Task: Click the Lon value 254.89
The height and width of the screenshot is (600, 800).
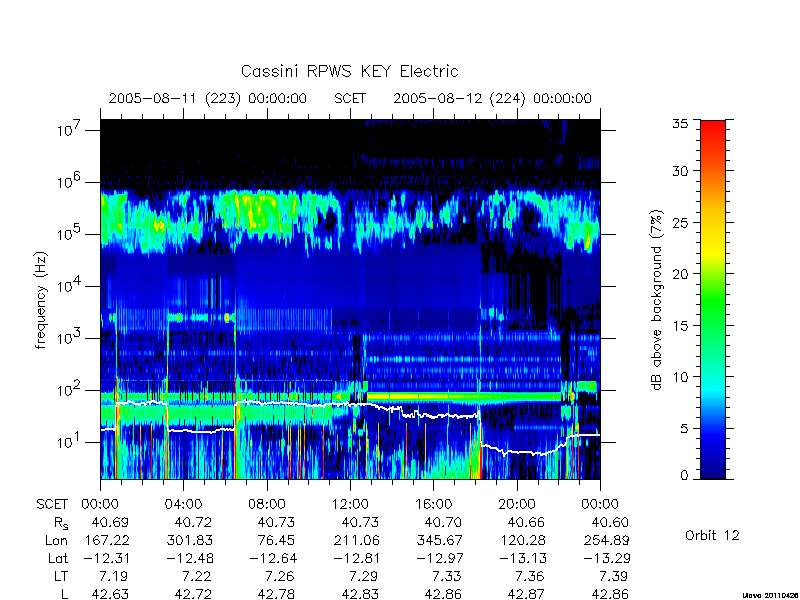Action: coord(606,540)
